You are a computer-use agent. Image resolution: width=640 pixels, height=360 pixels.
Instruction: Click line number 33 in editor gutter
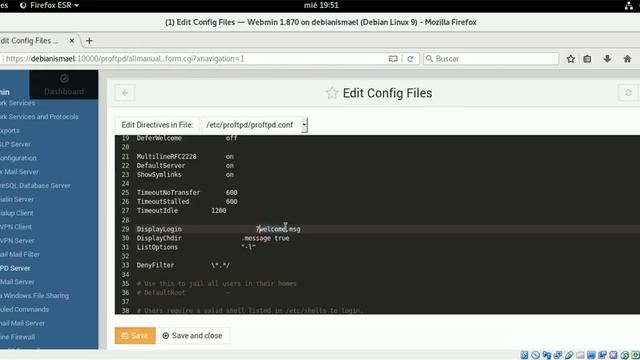(125, 265)
